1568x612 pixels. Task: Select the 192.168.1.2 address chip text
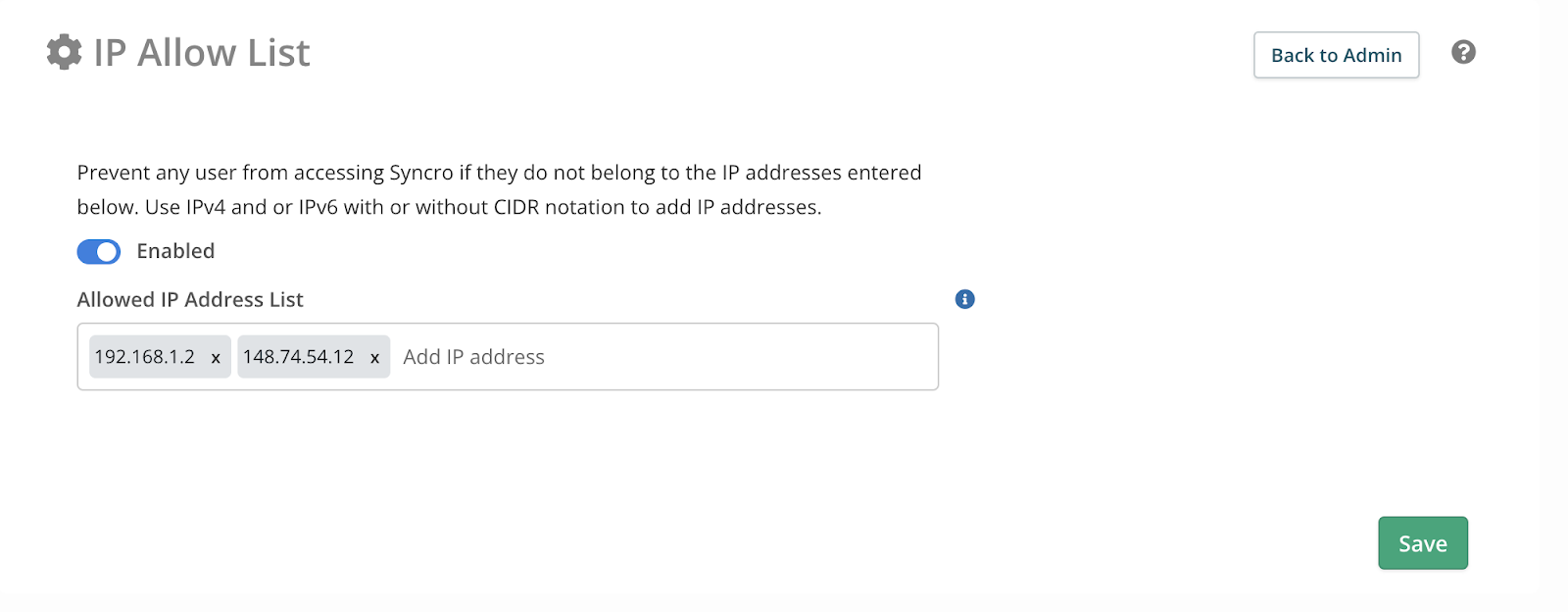pos(145,357)
